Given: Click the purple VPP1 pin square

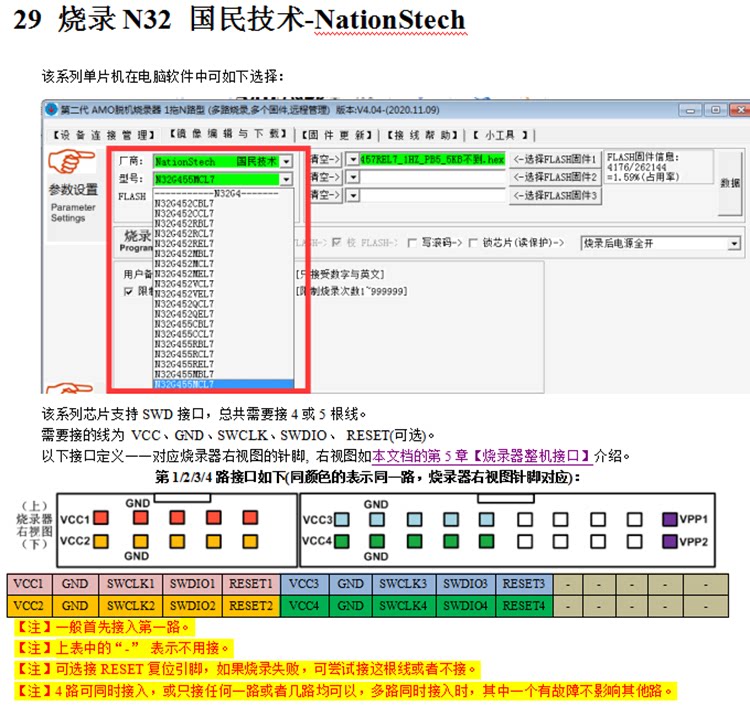Looking at the screenshot, I should 670,519.
